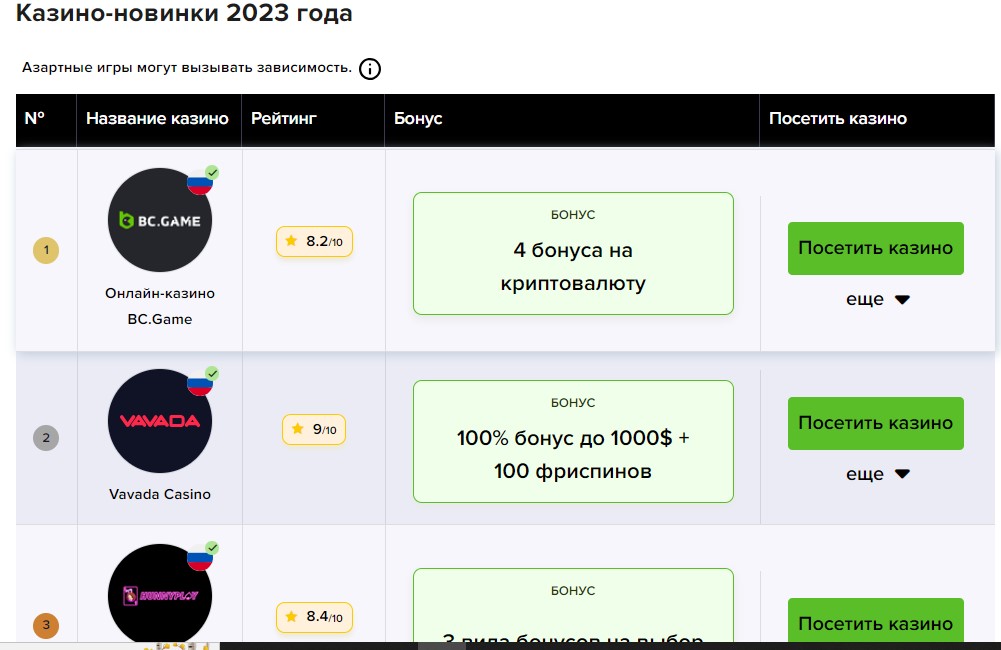Image resolution: width=1001 pixels, height=650 pixels.
Task: Open the '100% бонус до 1000$' bonus box
Action: pos(573,441)
